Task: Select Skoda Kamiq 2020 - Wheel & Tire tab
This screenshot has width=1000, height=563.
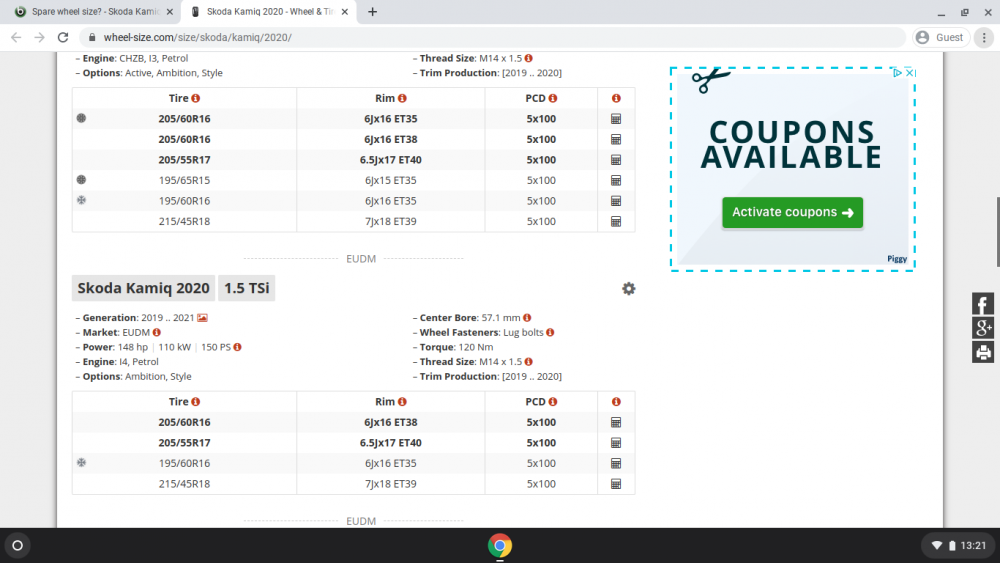Action: pyautogui.click(x=269, y=11)
